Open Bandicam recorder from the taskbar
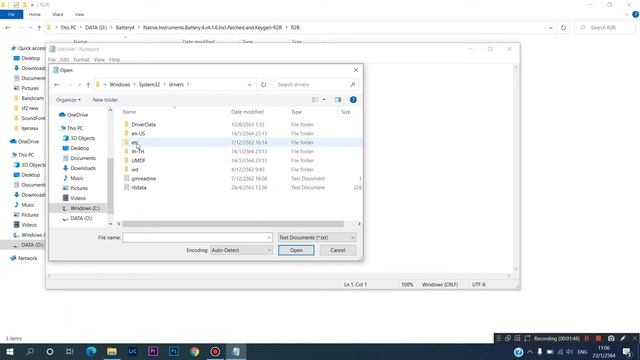The height and width of the screenshot is (360, 640). click(x=215, y=351)
